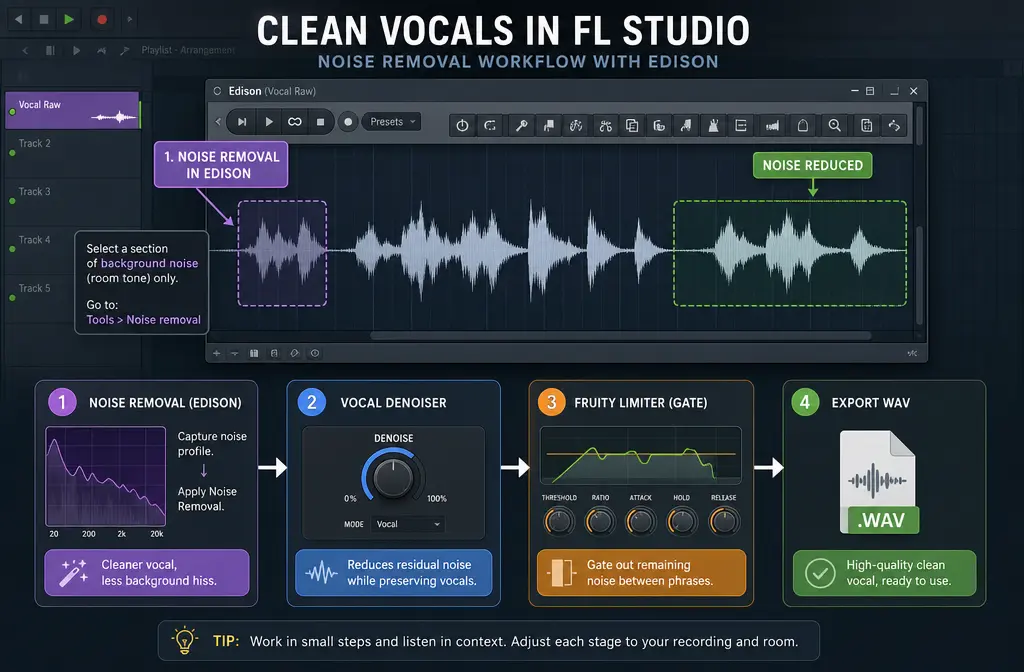Click the brush-like icon in Edison toolbar
The width and height of the screenshot is (1024, 672).
576,125
